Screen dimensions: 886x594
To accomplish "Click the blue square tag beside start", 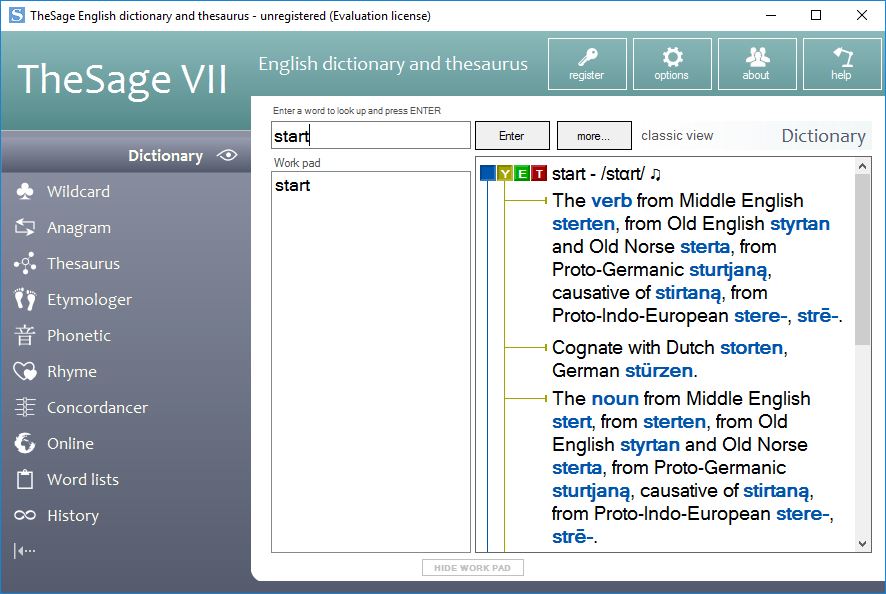I will point(488,173).
